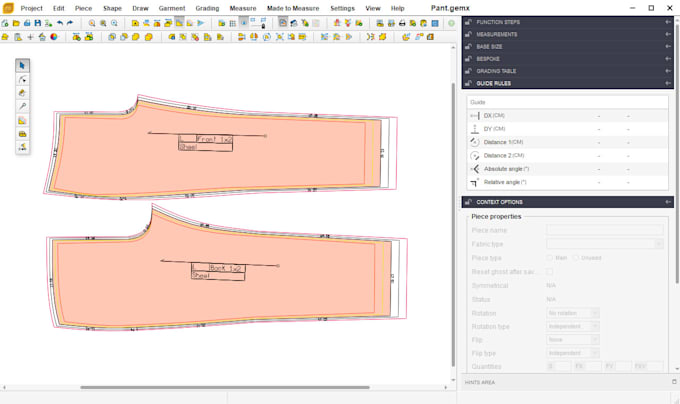Select the curve drawing tool in toolbox
Viewport: 680px width, 404px height.
click(x=23, y=78)
